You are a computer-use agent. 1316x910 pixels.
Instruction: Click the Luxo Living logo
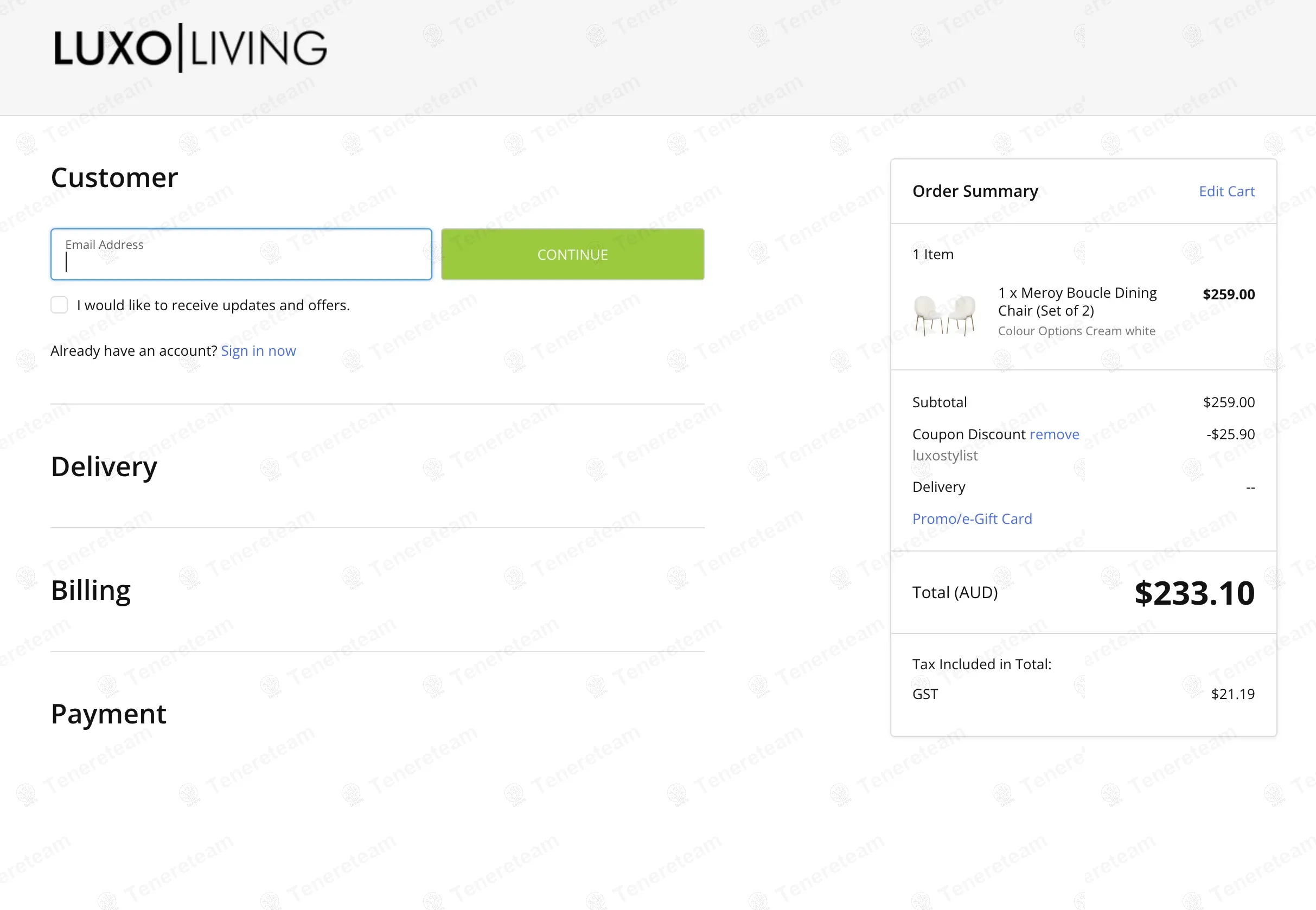(190, 48)
